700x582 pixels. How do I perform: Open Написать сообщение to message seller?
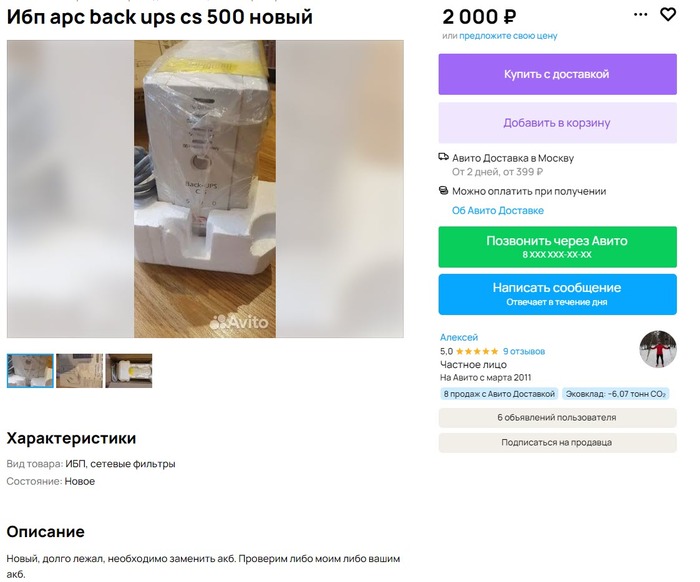(557, 294)
